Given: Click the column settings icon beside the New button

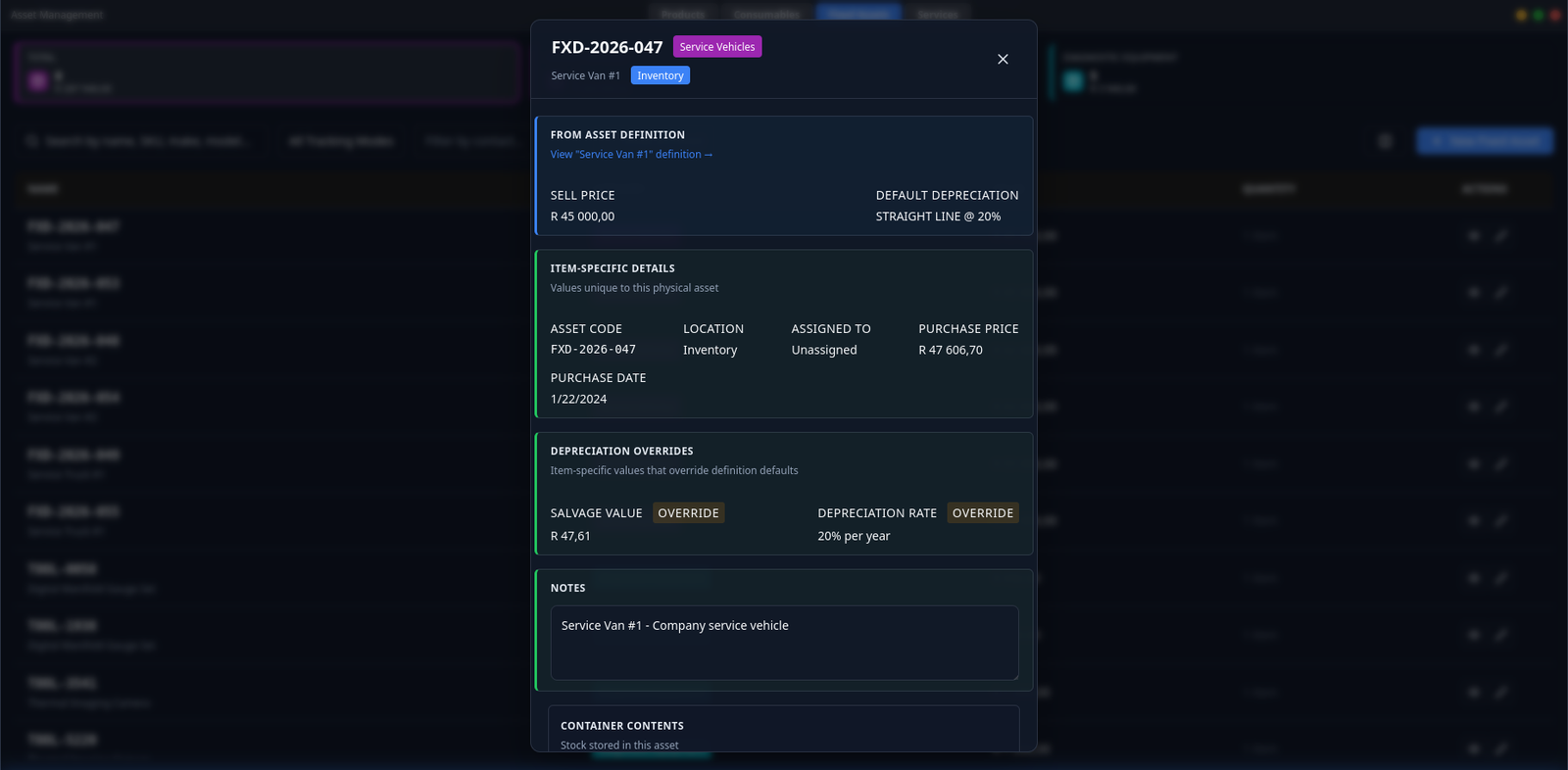Looking at the screenshot, I should [1385, 141].
